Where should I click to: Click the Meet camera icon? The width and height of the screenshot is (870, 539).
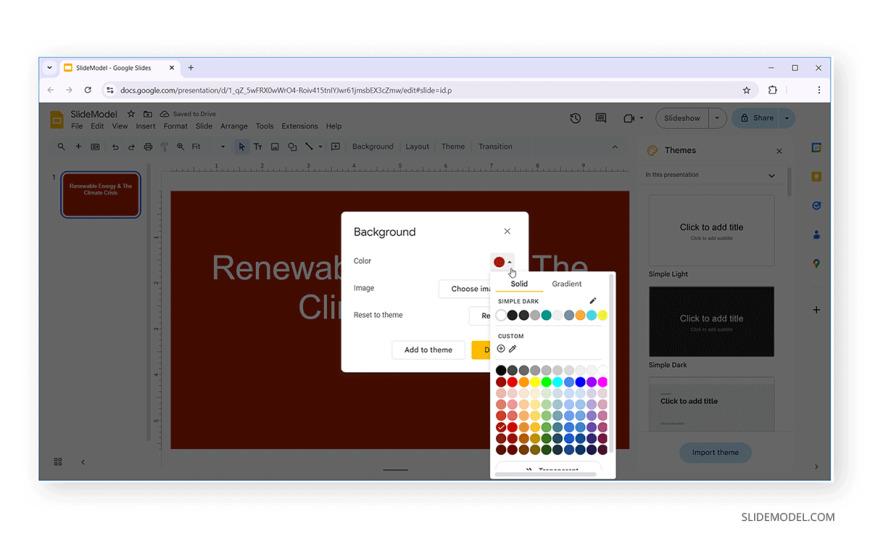pos(628,118)
